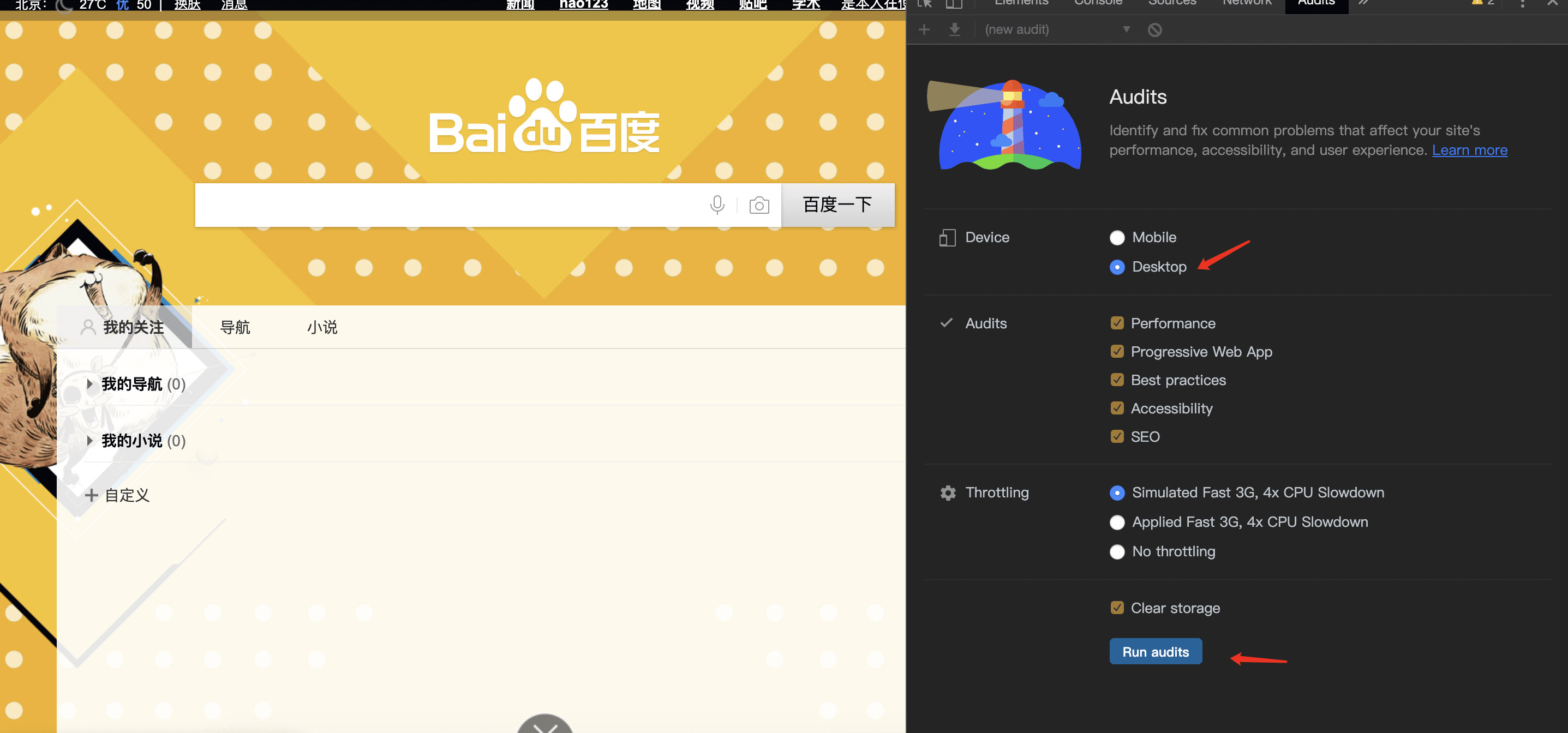Viewport: 1568px width, 733px height.
Task: Click the 'Throttling' section label
Action: (997, 492)
